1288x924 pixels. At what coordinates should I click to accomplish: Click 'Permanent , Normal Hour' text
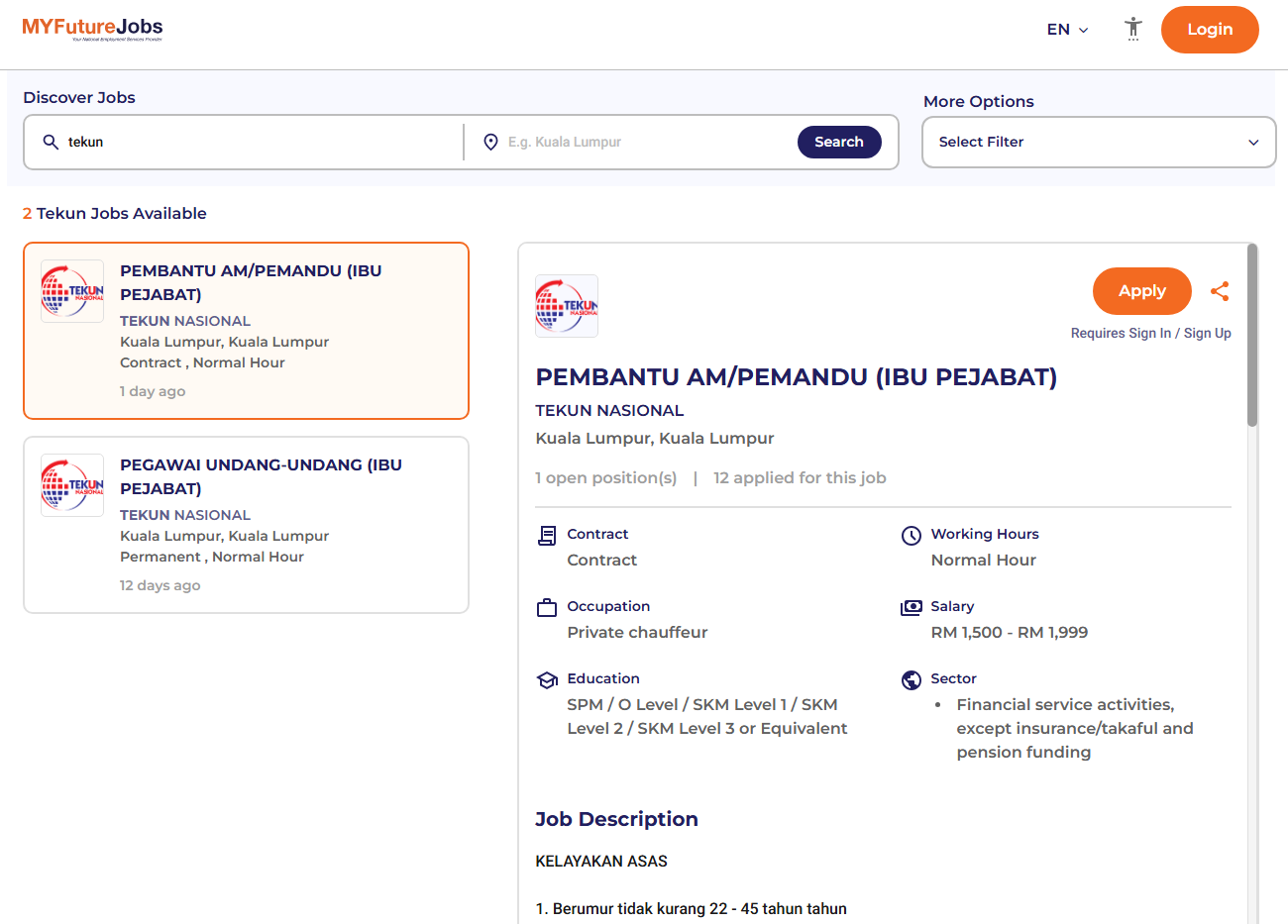212,557
